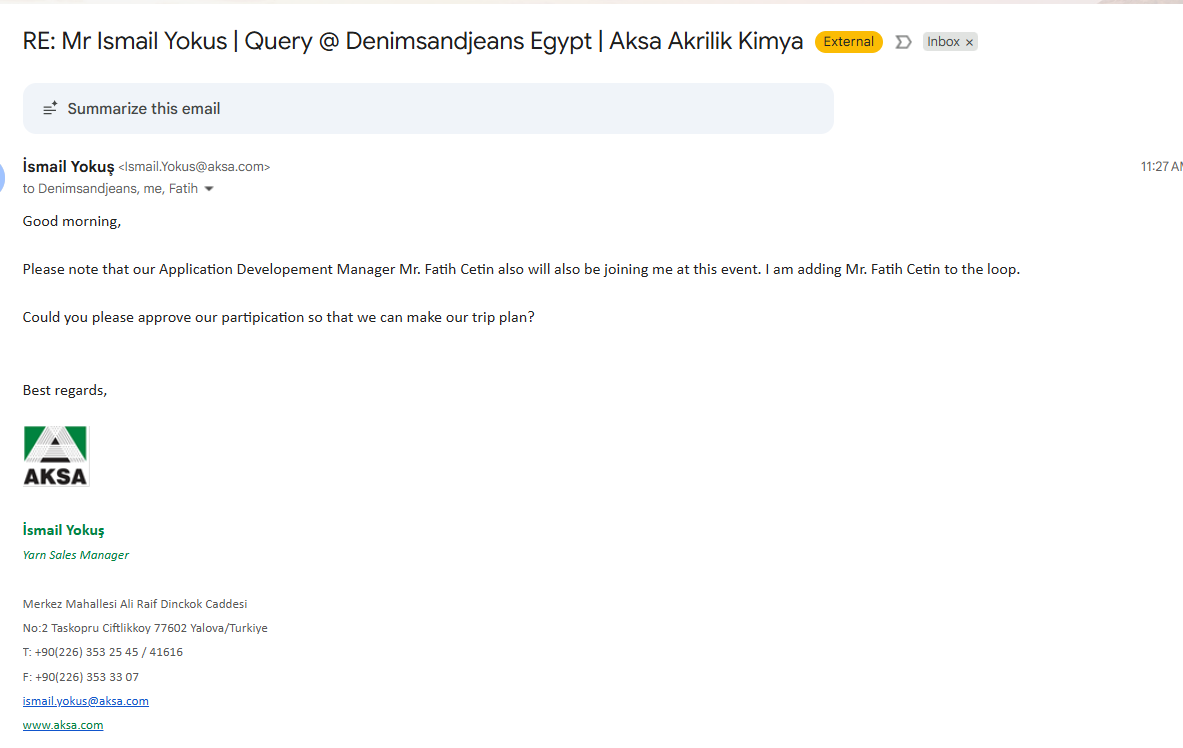Screen dimensions: 1183x748
Task: Click the 11:27 AM timestamp
Action: pyautogui.click(x=1161, y=167)
